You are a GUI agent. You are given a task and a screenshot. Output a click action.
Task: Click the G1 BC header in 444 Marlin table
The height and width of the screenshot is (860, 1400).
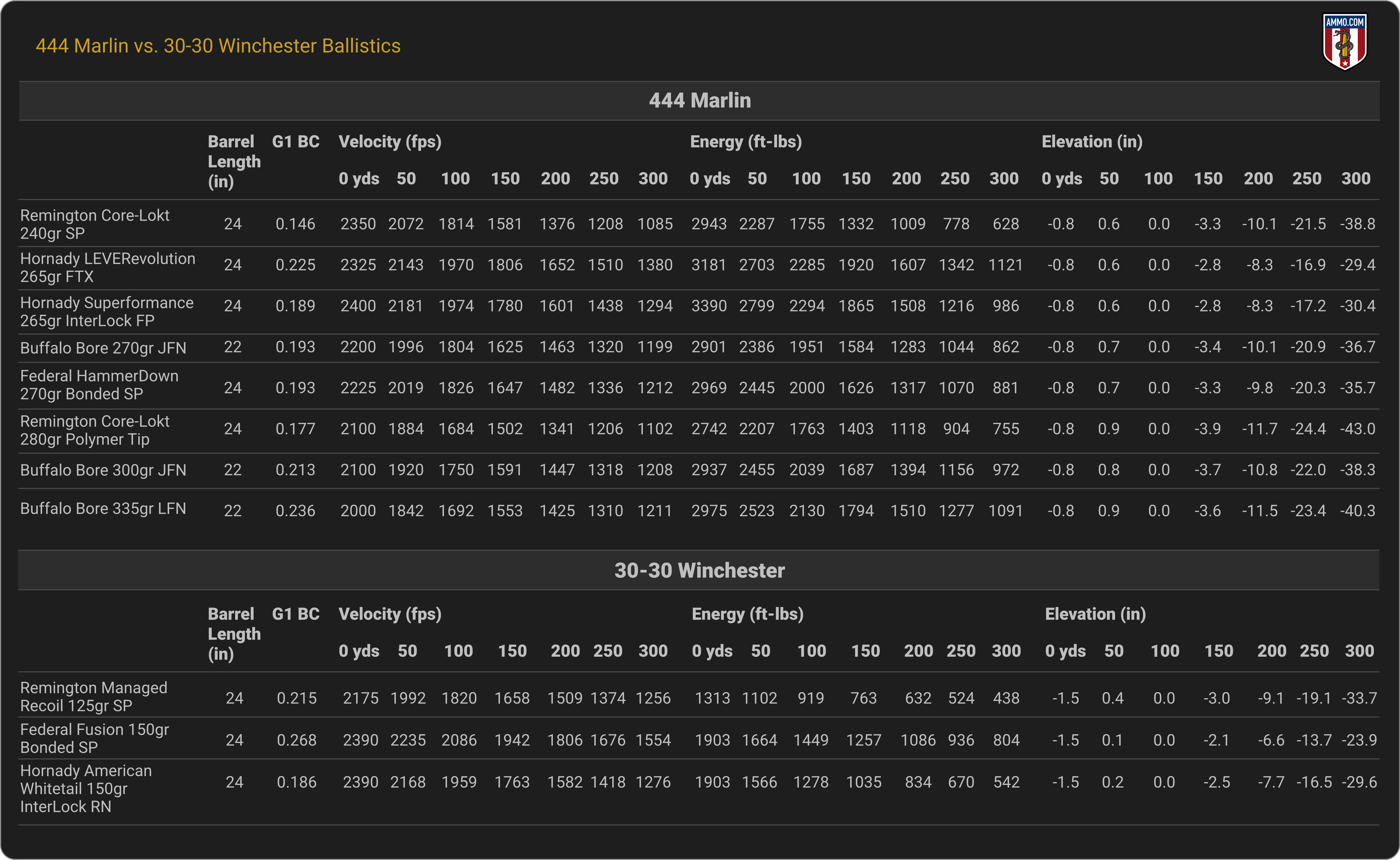(x=296, y=142)
